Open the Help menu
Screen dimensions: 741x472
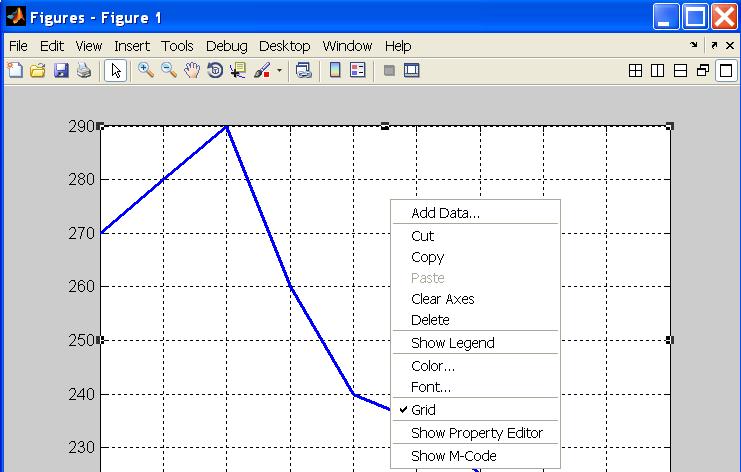[398, 46]
